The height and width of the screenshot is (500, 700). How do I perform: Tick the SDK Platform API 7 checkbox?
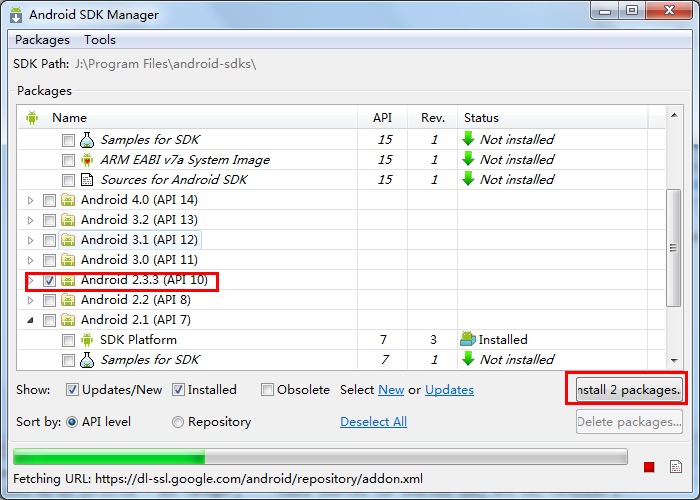click(x=68, y=341)
